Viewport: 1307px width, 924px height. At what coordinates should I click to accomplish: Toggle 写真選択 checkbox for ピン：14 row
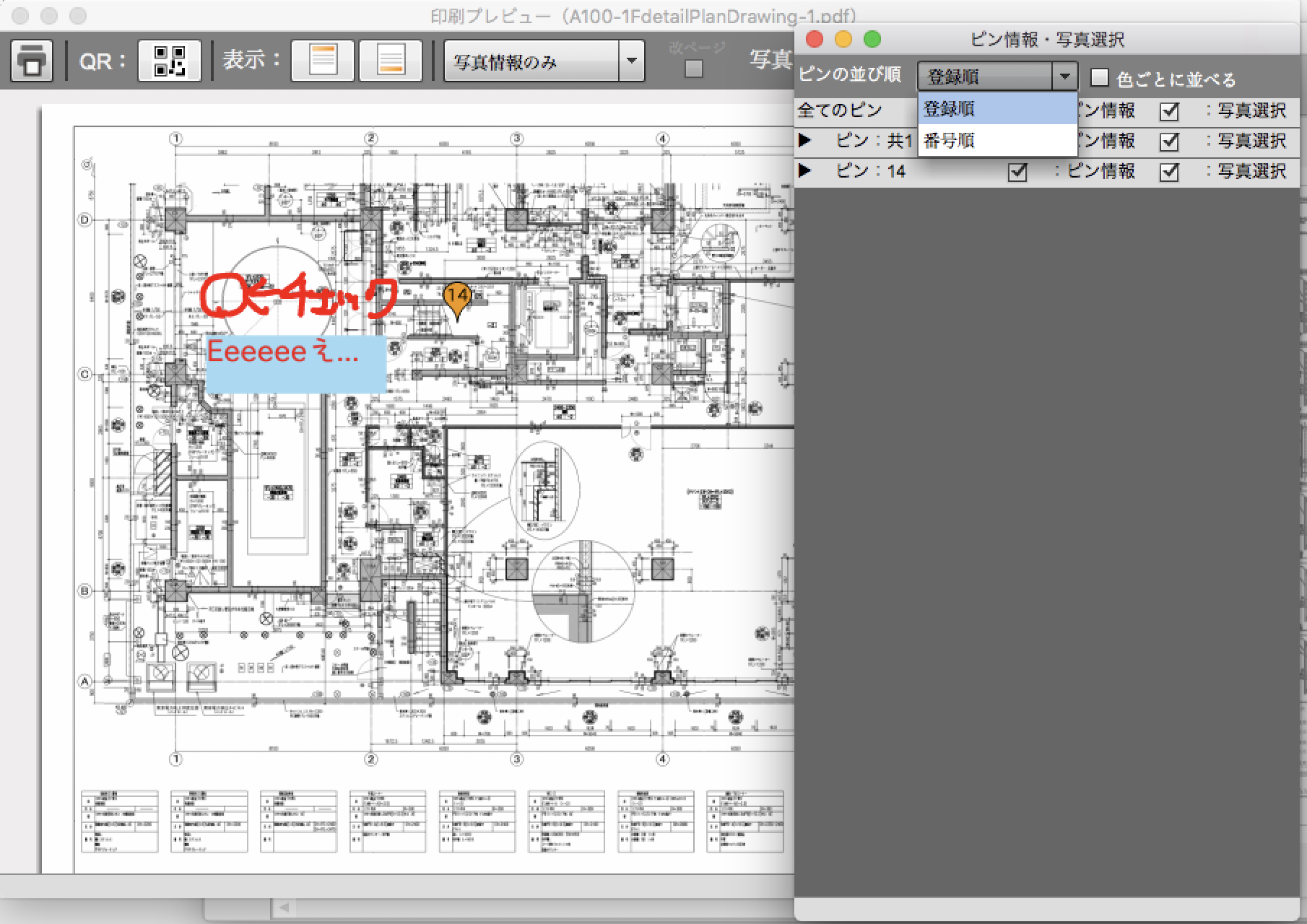click(x=1169, y=172)
